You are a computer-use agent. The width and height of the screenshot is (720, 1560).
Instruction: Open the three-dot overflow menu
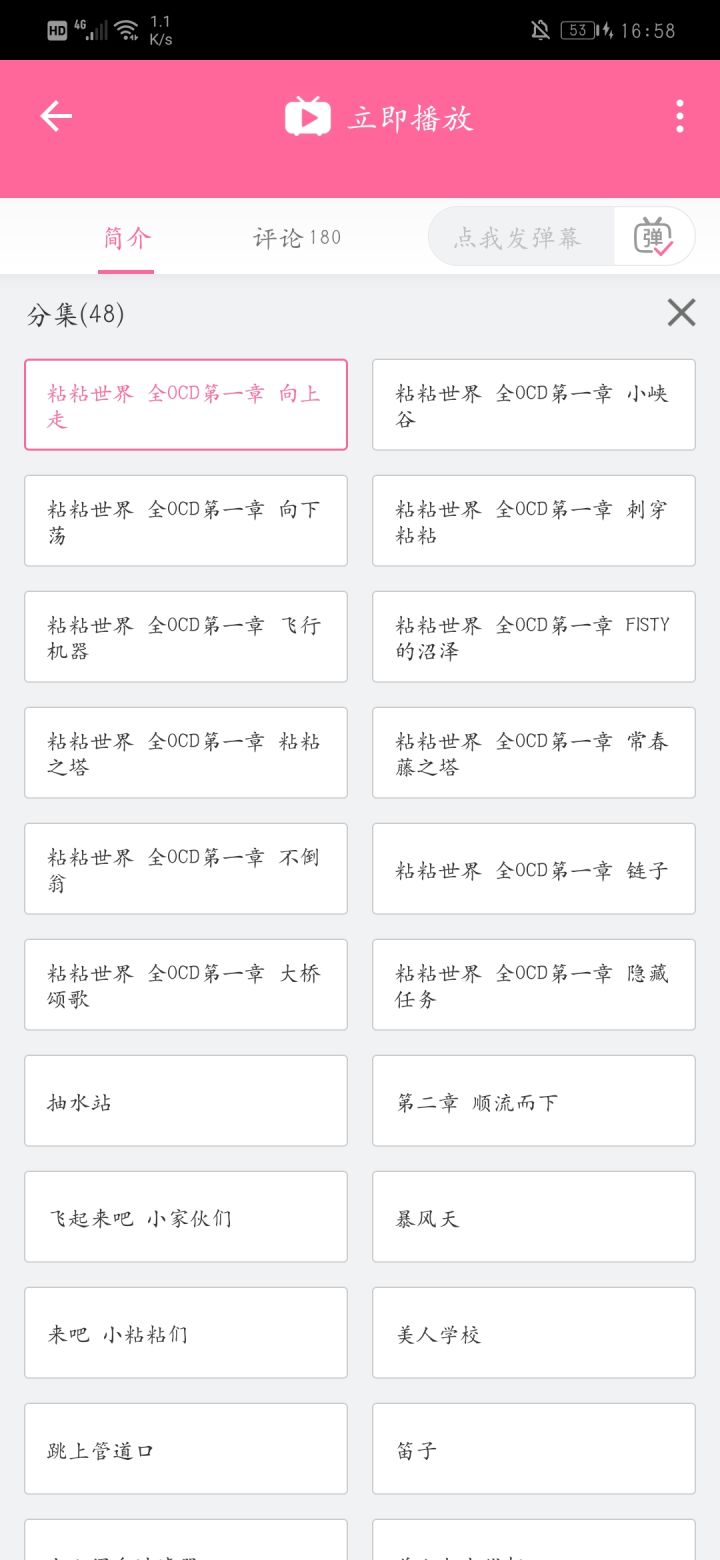click(x=680, y=117)
